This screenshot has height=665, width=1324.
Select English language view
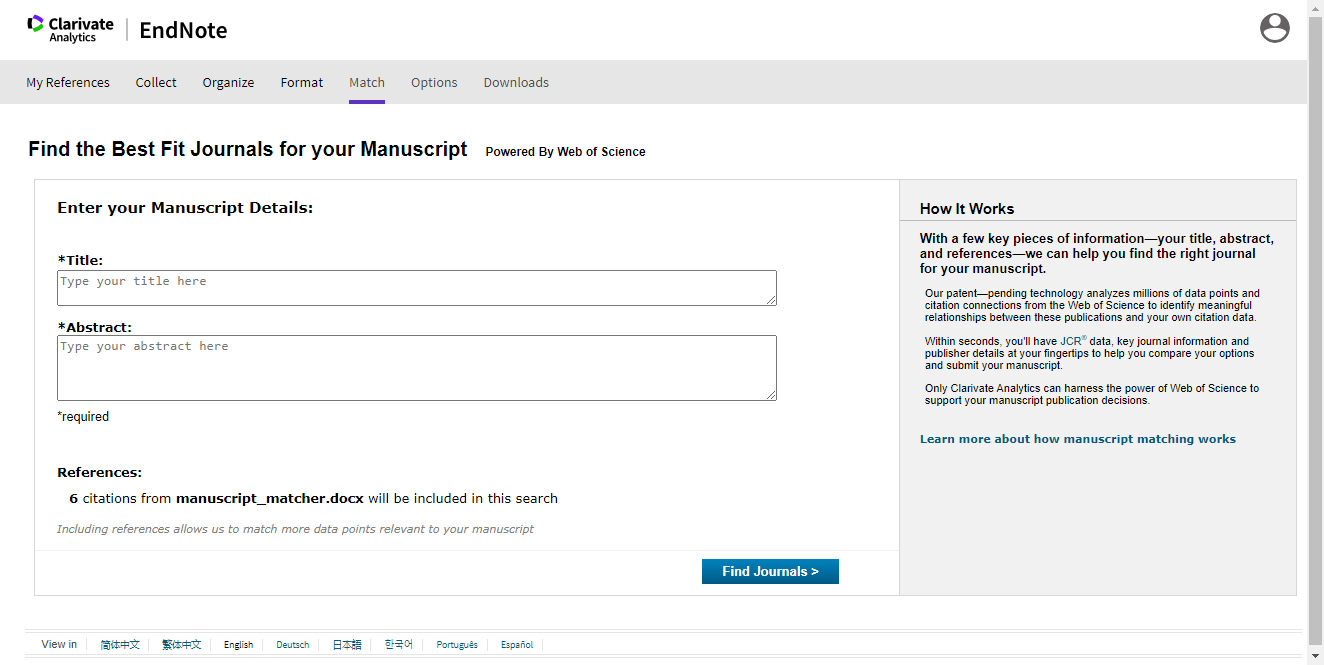tap(238, 645)
